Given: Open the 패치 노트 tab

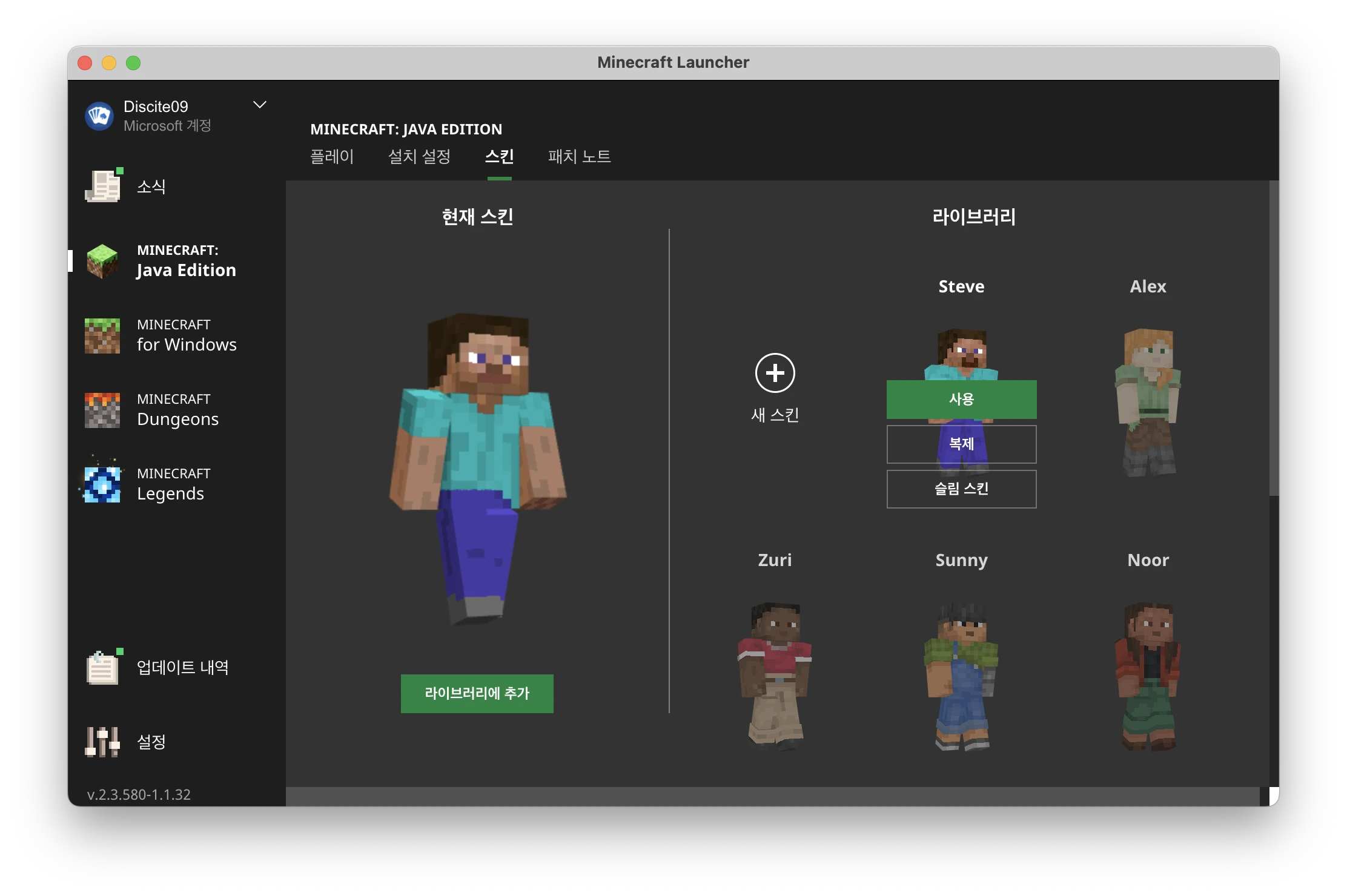Looking at the screenshot, I should (x=579, y=157).
